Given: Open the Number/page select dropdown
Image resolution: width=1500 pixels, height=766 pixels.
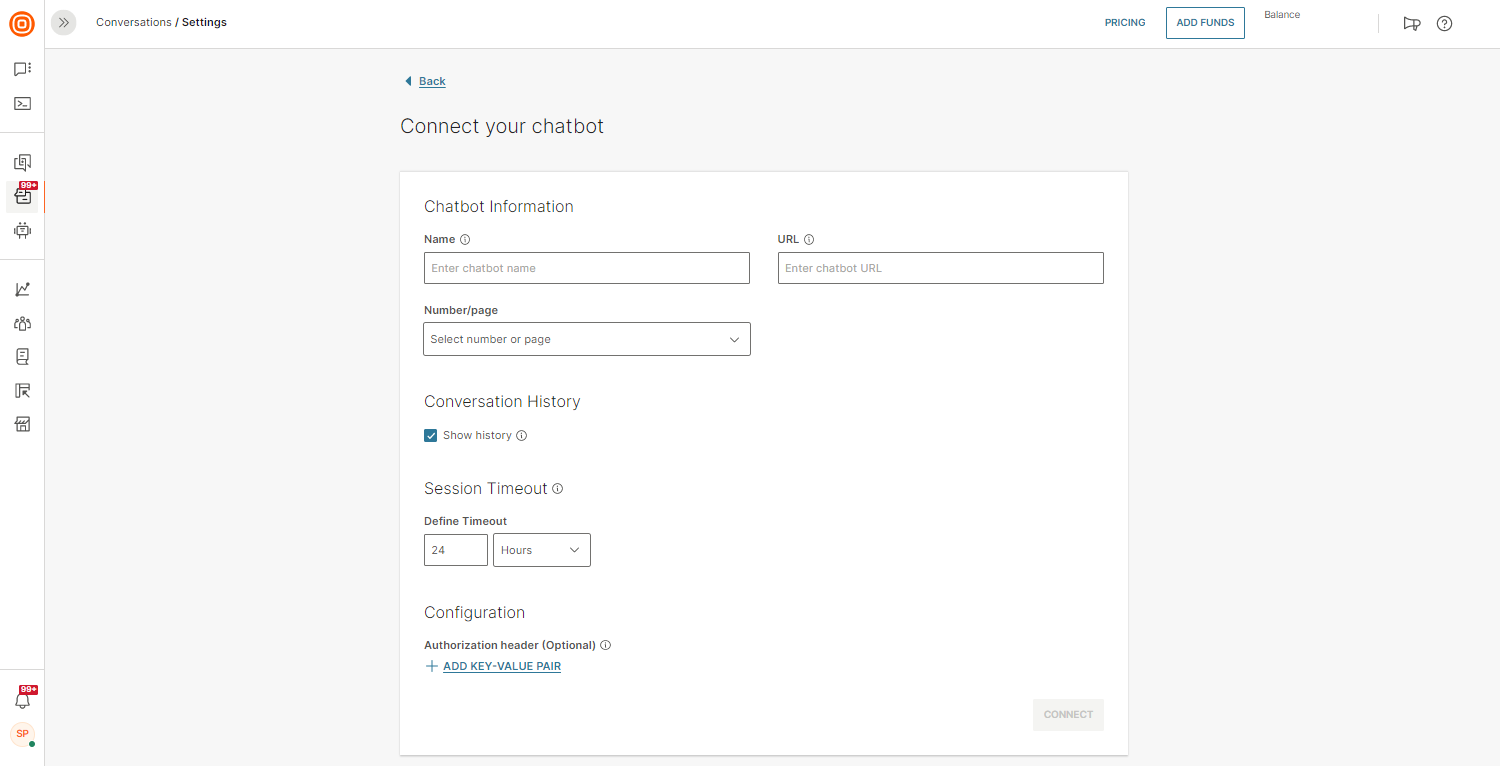Looking at the screenshot, I should [x=587, y=339].
